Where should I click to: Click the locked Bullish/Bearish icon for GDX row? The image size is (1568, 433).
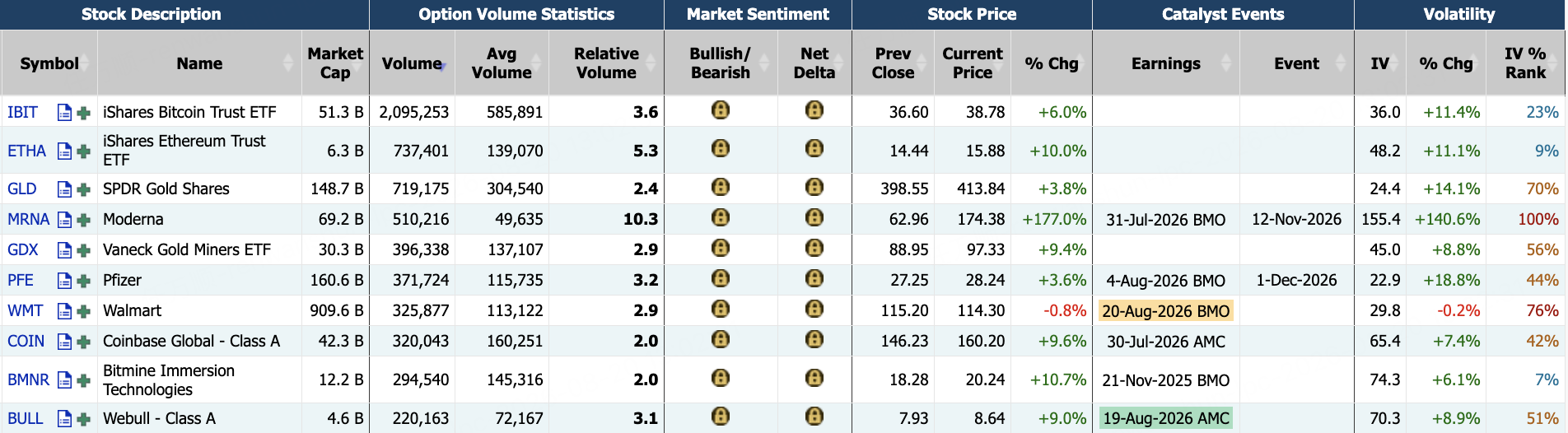click(x=721, y=248)
